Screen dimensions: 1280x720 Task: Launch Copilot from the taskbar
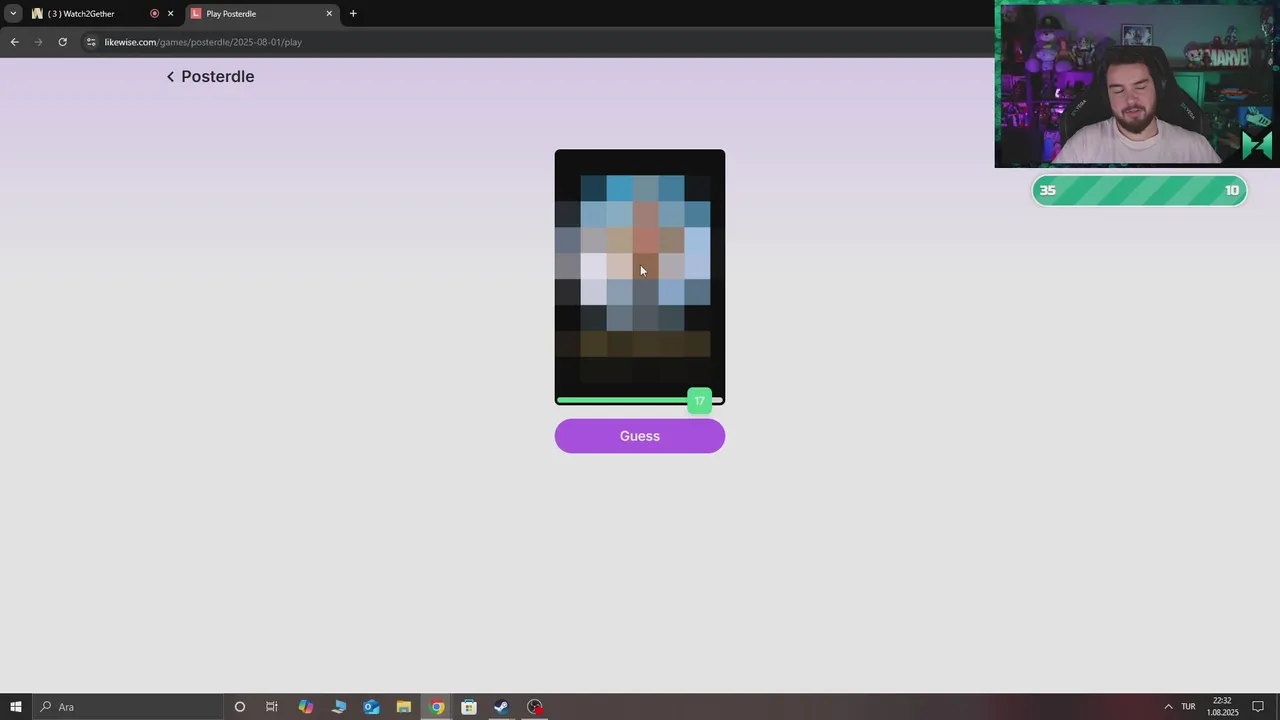point(305,707)
